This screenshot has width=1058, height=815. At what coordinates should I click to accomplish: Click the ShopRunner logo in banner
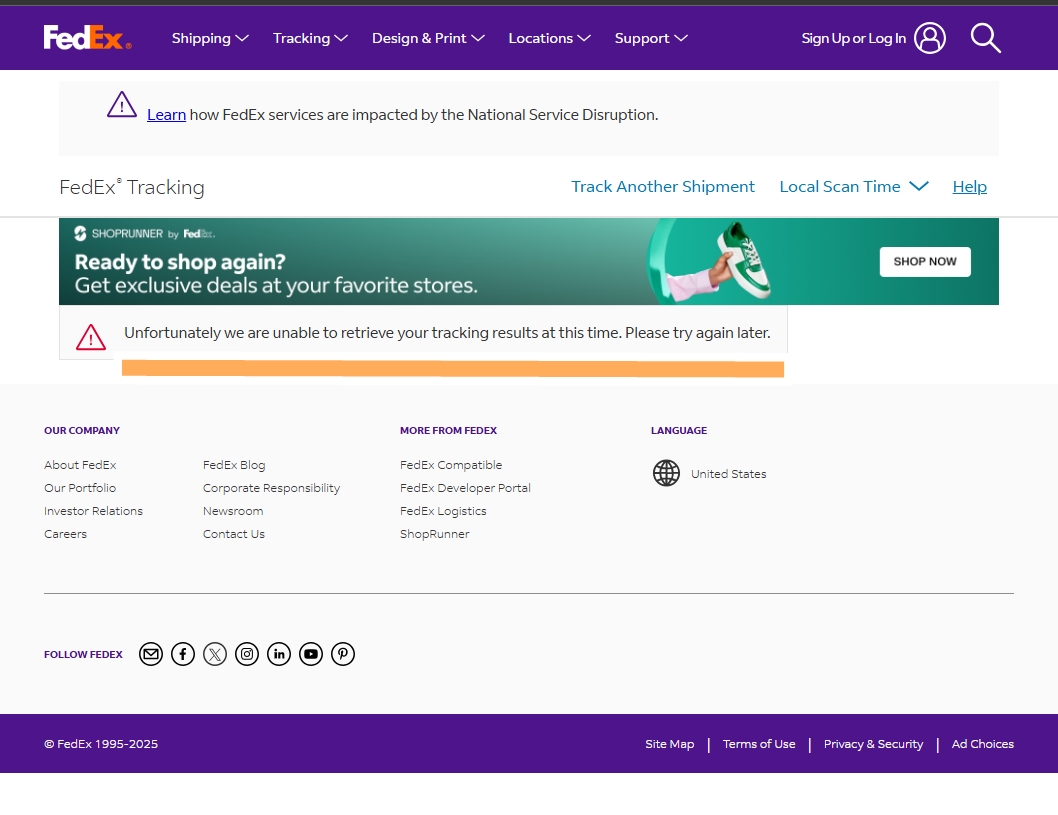tap(144, 233)
